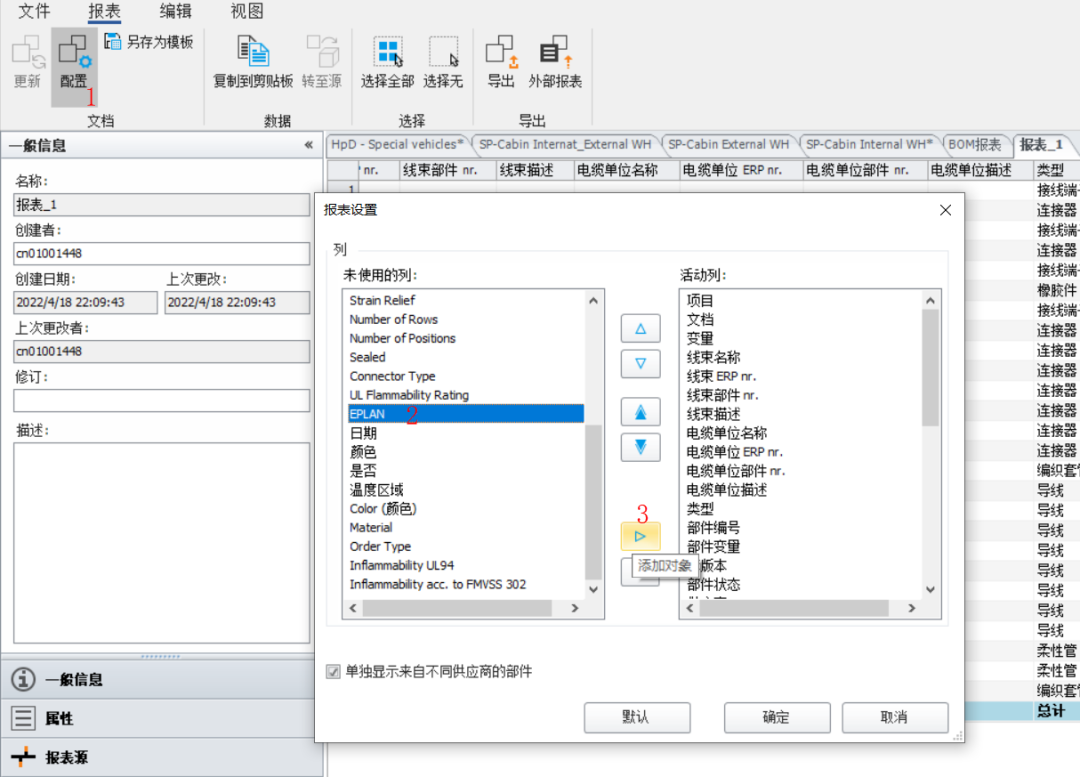
Task: Click 另存为模板 save as template icon
Action: click(112, 42)
